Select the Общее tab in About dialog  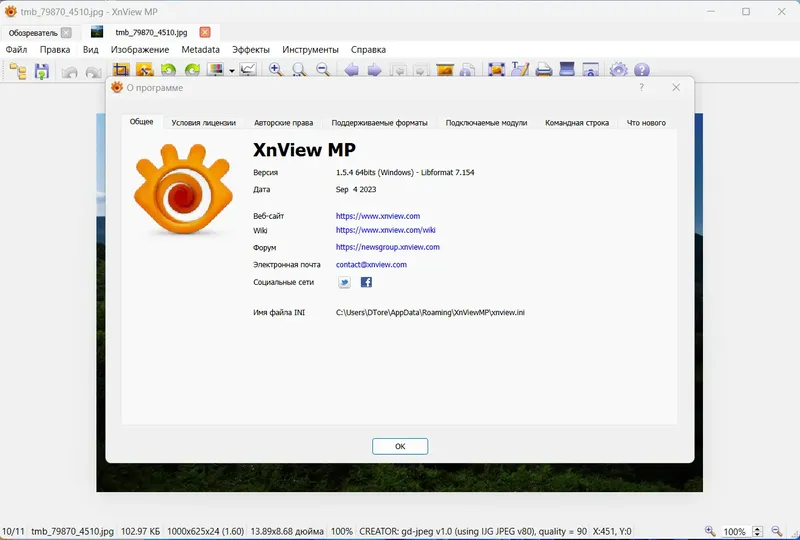[x=141, y=122]
